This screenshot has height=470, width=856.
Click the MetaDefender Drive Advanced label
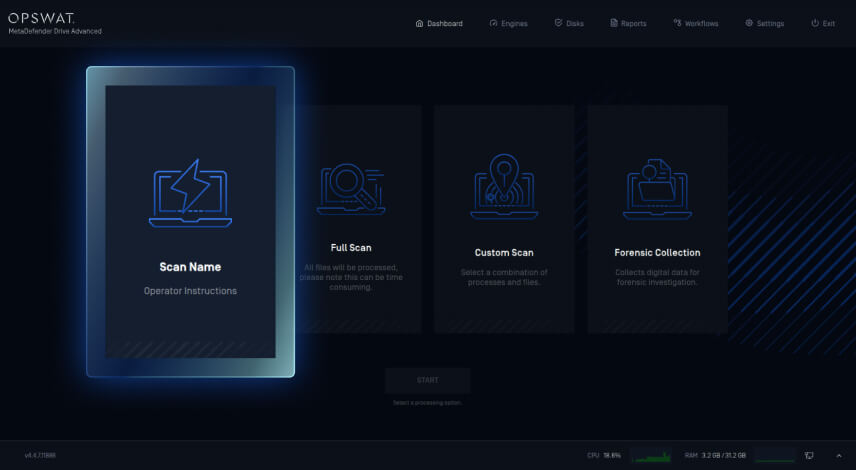pyautogui.click(x=55, y=32)
